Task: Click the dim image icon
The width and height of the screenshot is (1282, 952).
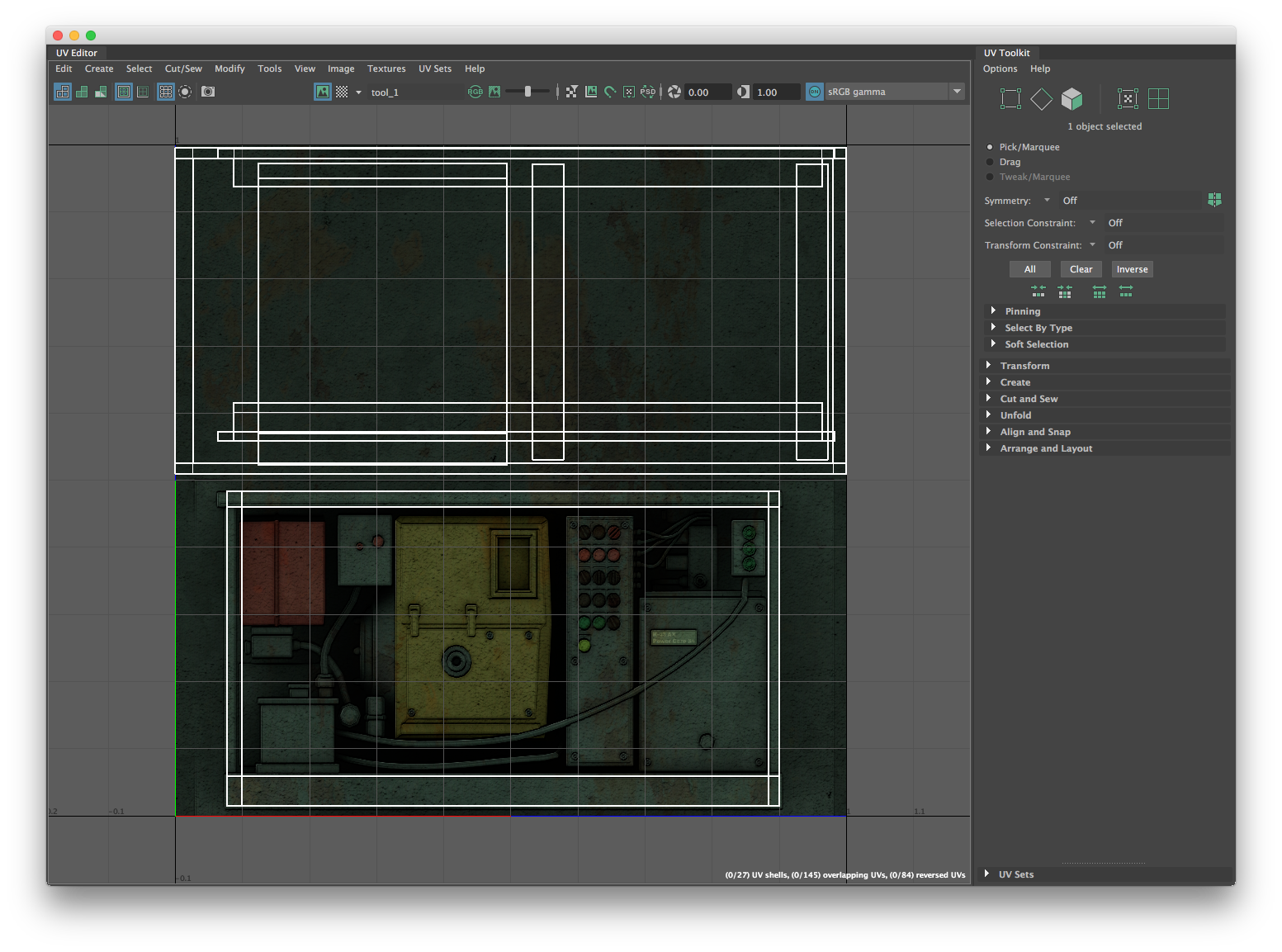Action: [x=494, y=92]
